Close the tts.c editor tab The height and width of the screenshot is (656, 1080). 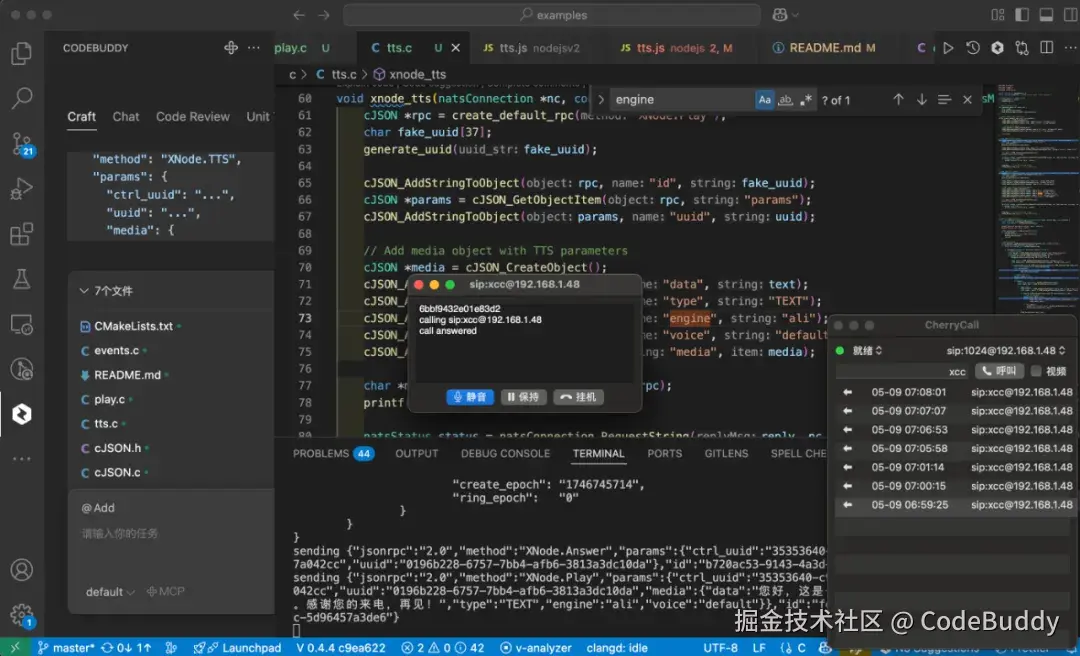point(455,48)
